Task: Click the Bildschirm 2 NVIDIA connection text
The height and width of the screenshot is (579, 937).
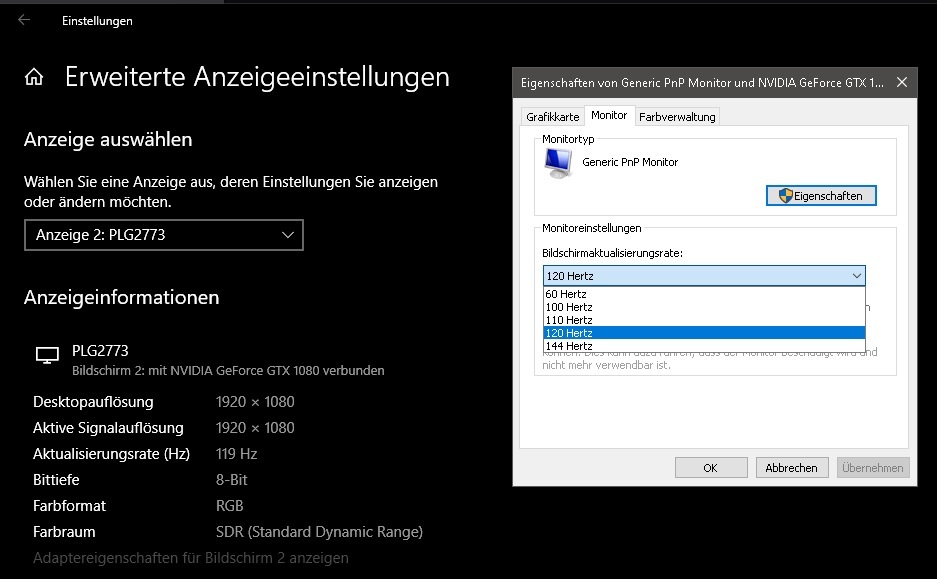Action: click(228, 370)
